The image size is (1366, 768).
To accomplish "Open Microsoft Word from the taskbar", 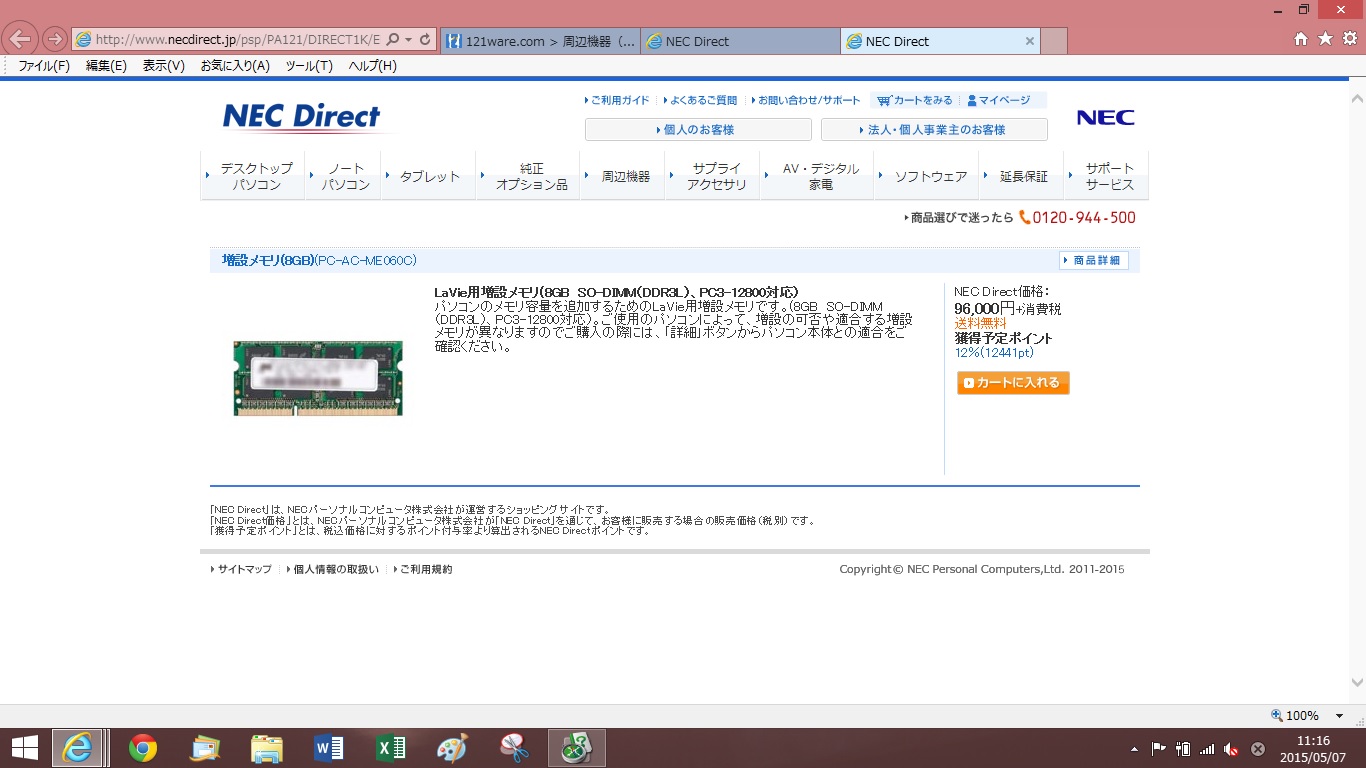I will coord(328,748).
